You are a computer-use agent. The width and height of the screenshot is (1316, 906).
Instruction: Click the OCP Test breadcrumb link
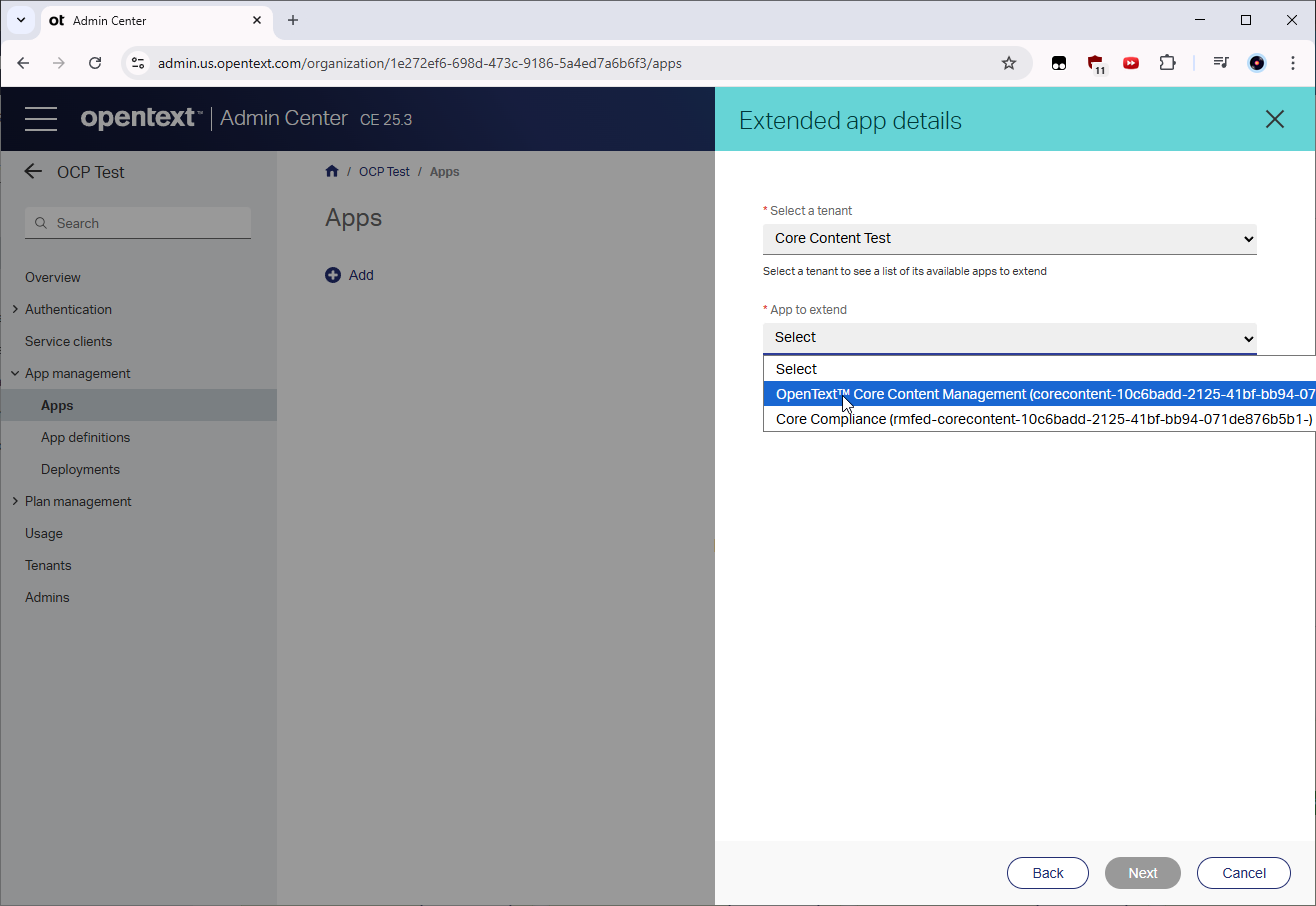(x=384, y=171)
